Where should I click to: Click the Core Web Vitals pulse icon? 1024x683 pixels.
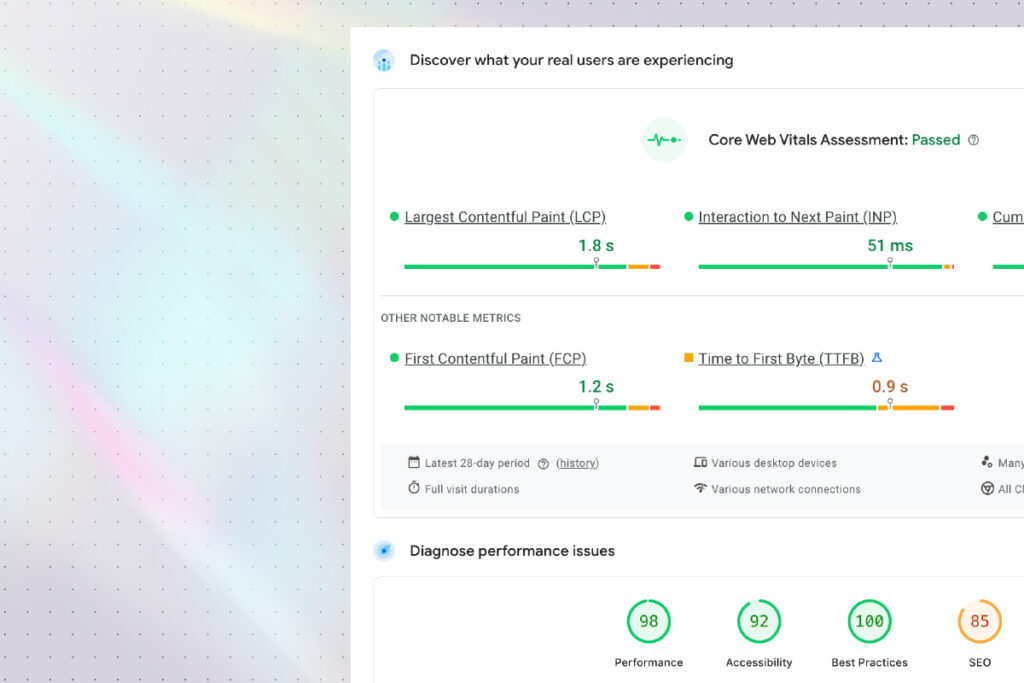[x=663, y=140]
